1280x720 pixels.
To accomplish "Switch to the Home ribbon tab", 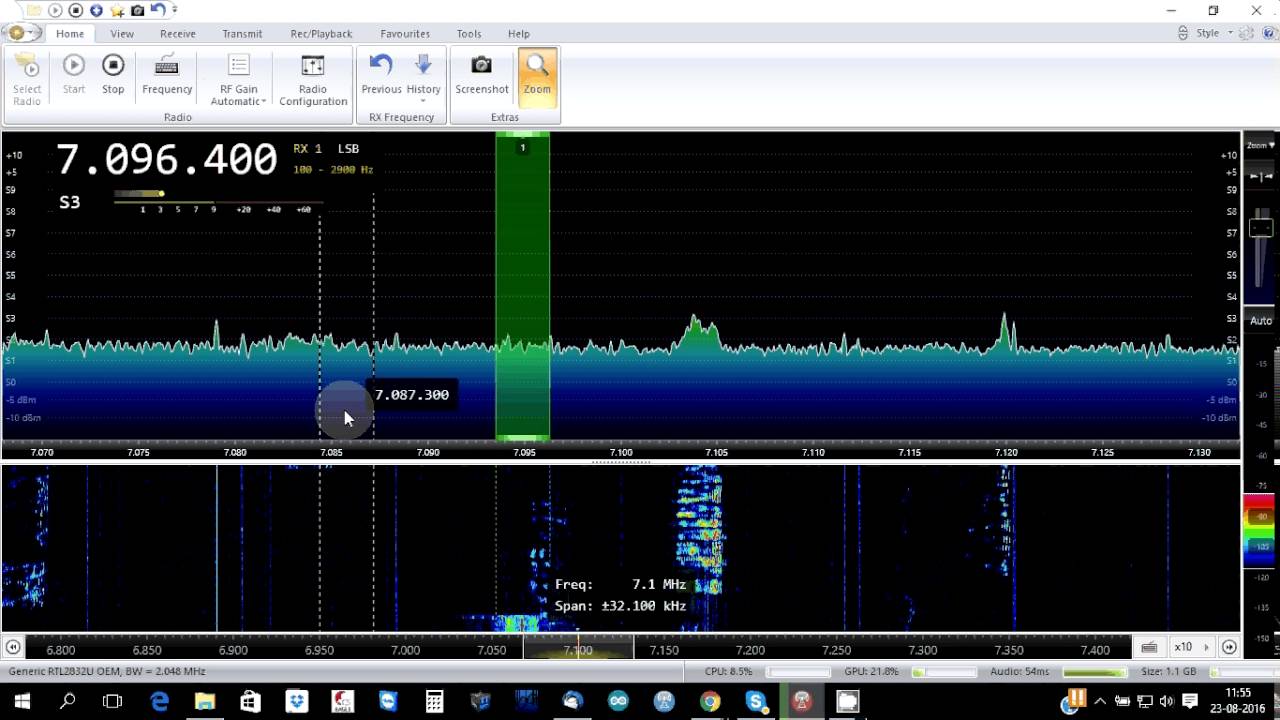I will click(x=70, y=33).
